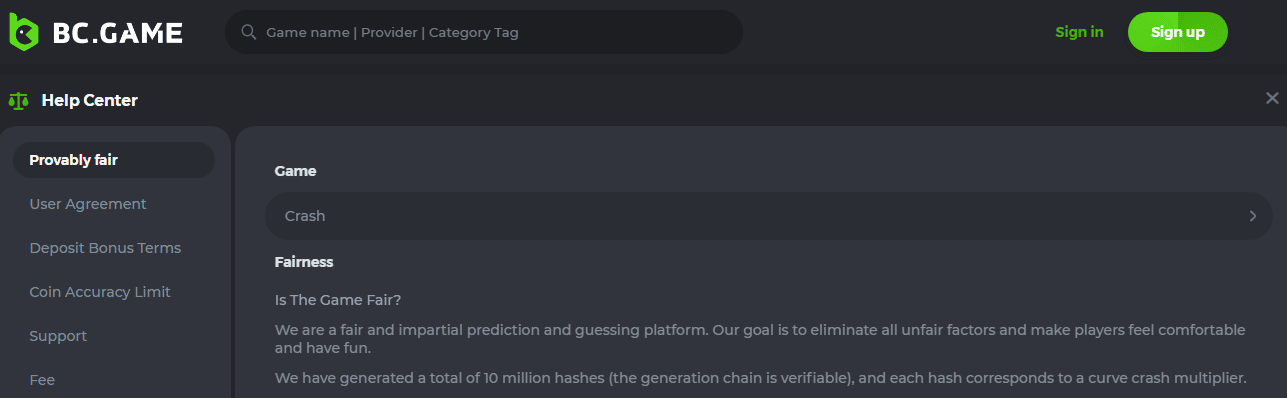The image size is (1287, 398).
Task: Click the green BC.GAME mascot logo icon
Action: 22,32
